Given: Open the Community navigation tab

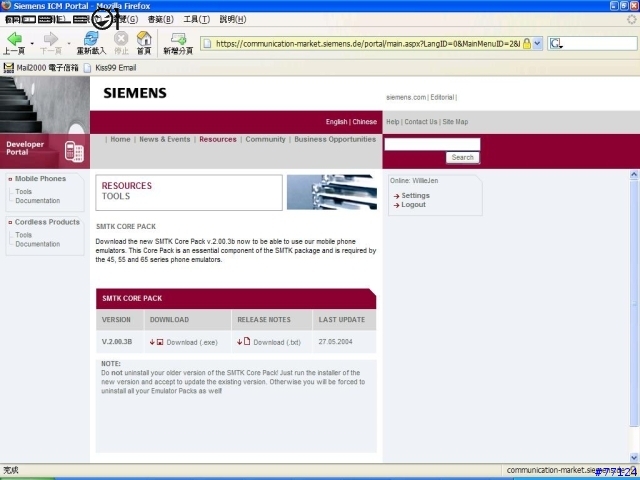Looking at the screenshot, I should pos(265,139).
